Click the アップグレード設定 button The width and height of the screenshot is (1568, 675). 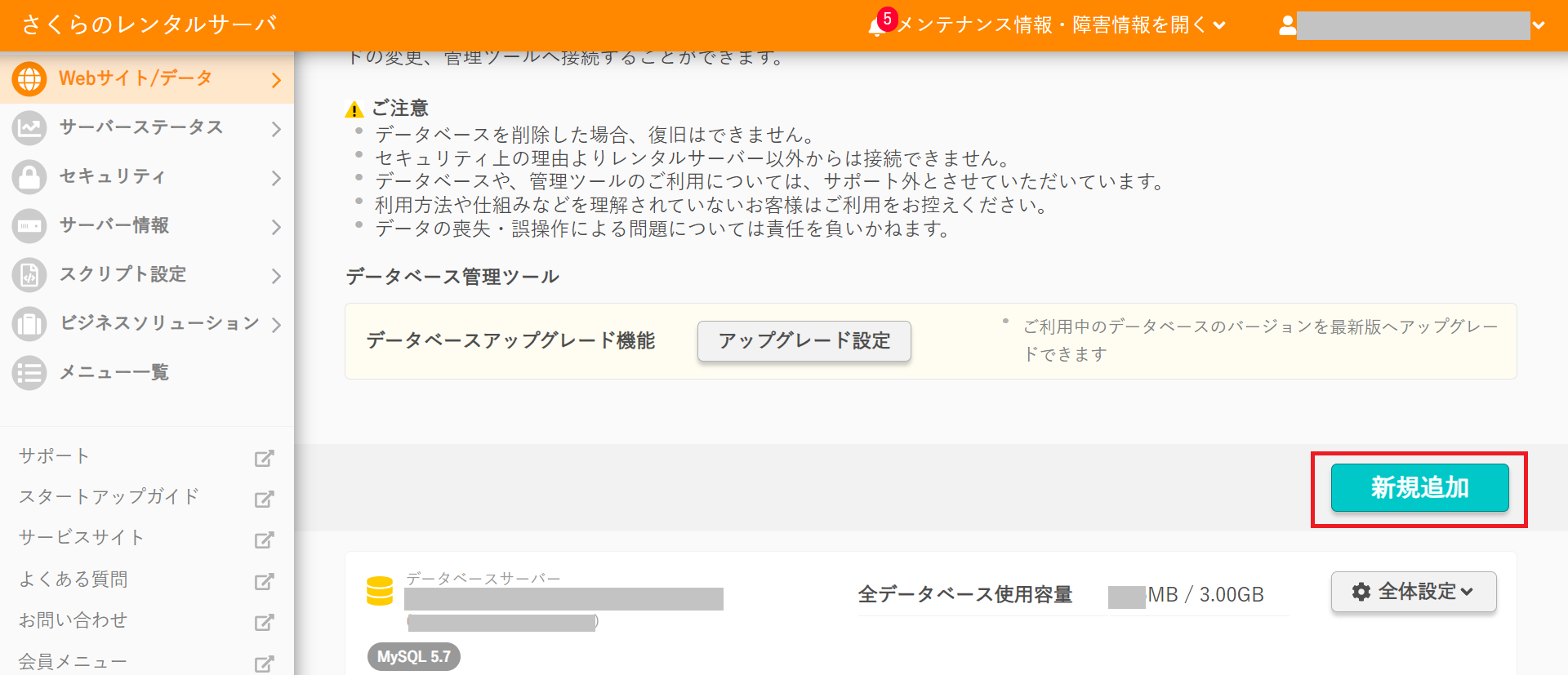(x=804, y=341)
